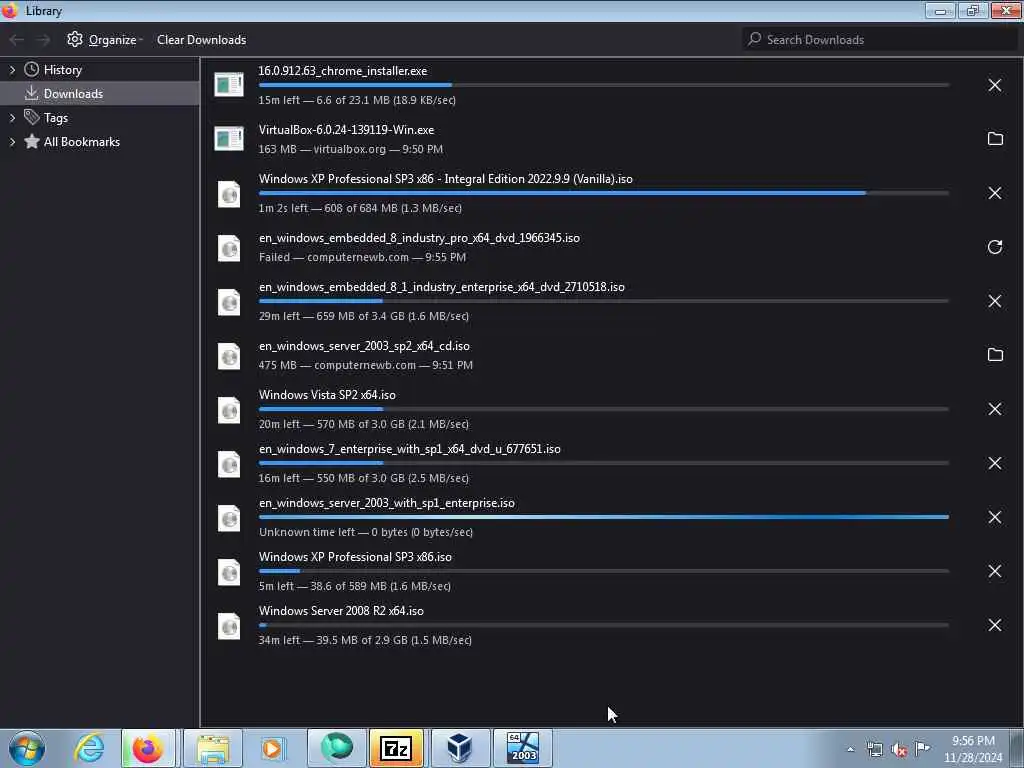Click Clear Downloads
The image size is (1024, 768).
point(201,40)
